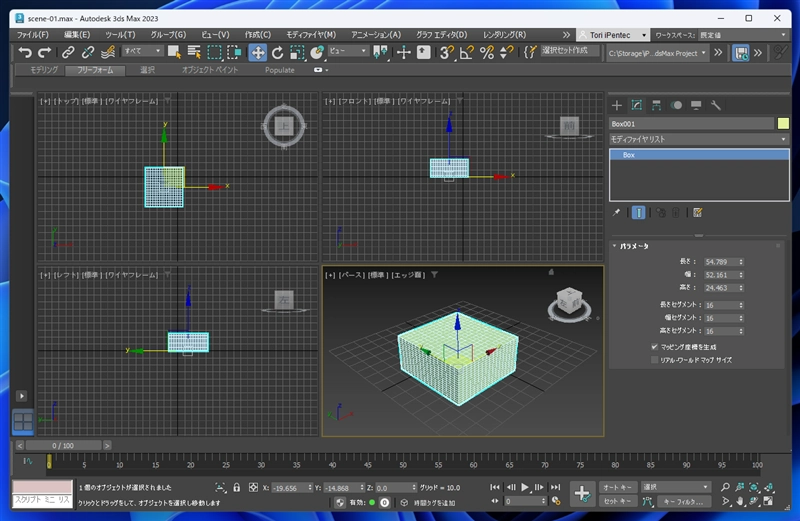Choose the Select Object cursor tool
The image size is (800, 521).
pos(174,52)
